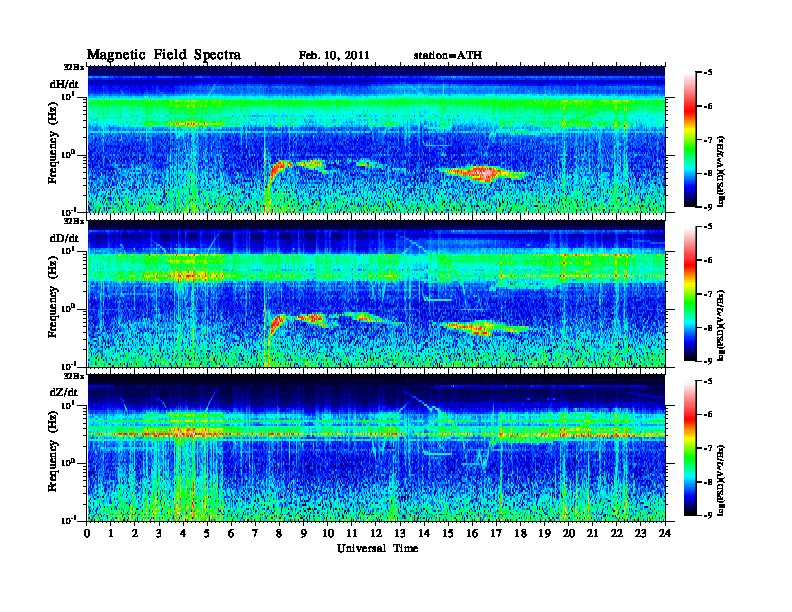Image resolution: width=792 pixels, height=612 pixels.
Task: Click the dD/dt panel label
Action: tap(64, 238)
